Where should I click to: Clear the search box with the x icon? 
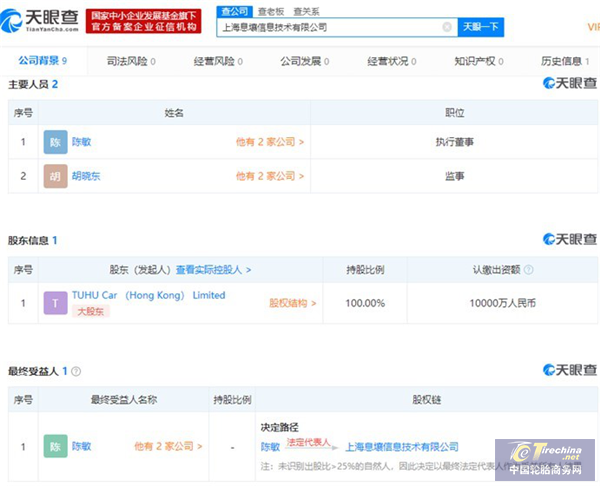pyautogui.click(x=447, y=27)
